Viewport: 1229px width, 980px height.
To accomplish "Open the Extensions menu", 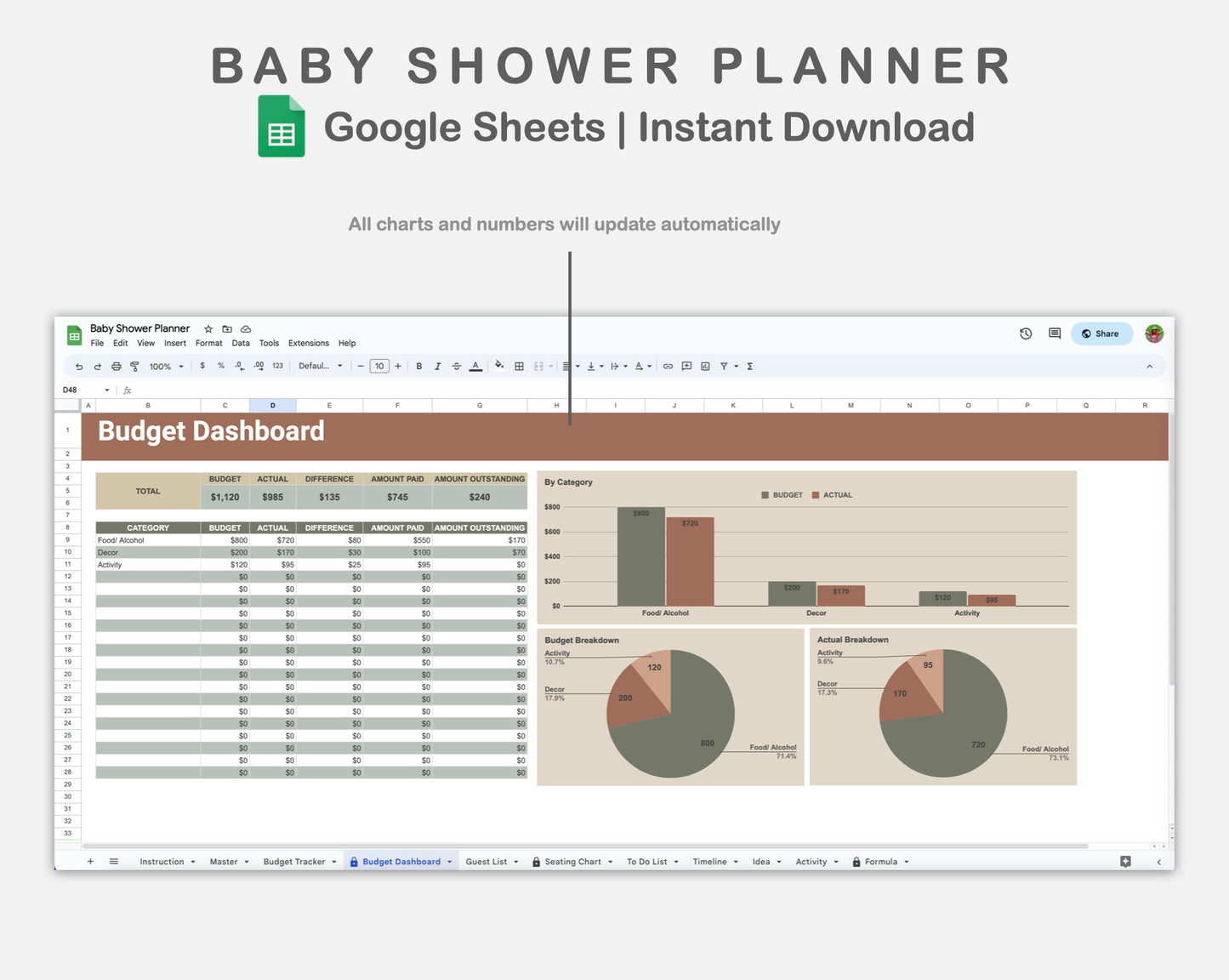I will click(x=308, y=343).
